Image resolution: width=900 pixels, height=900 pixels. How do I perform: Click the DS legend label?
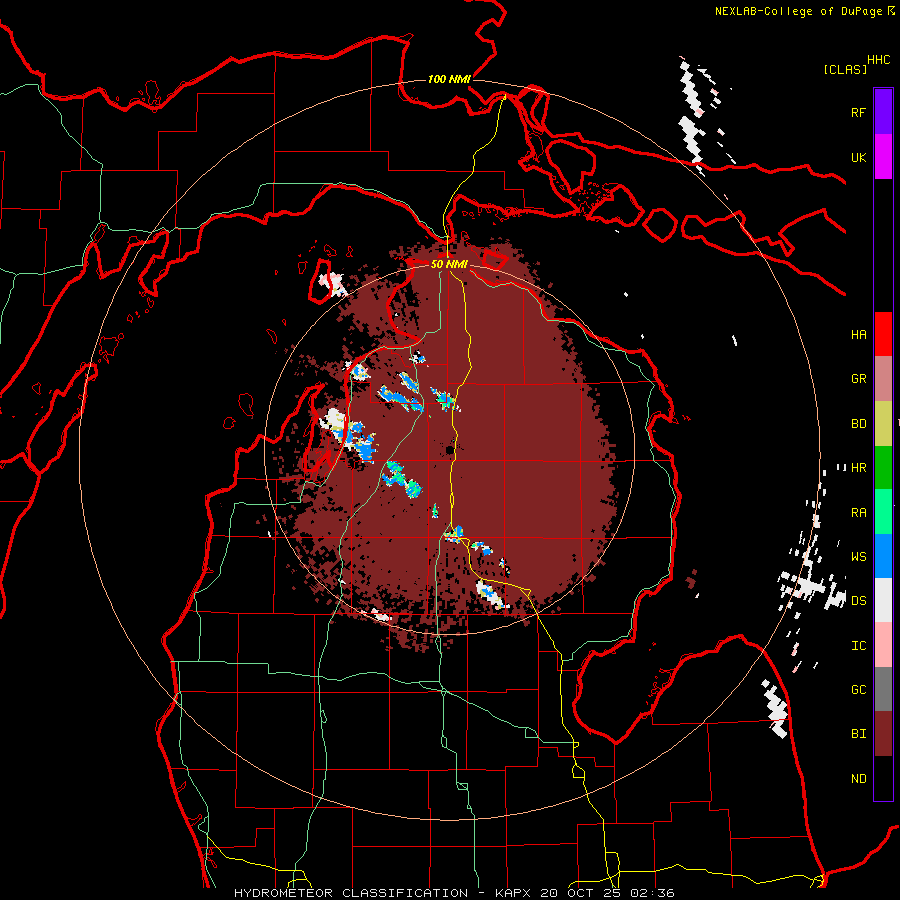859,600
